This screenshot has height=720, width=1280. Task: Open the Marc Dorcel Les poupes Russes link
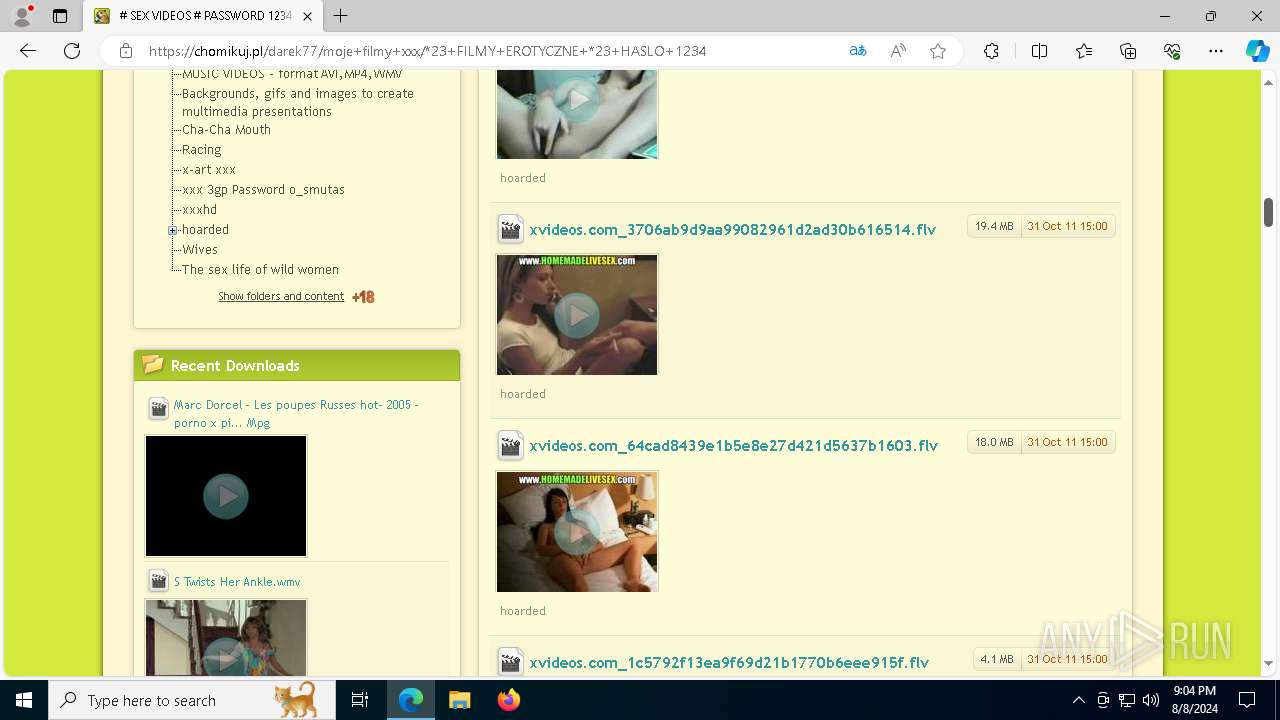296,414
